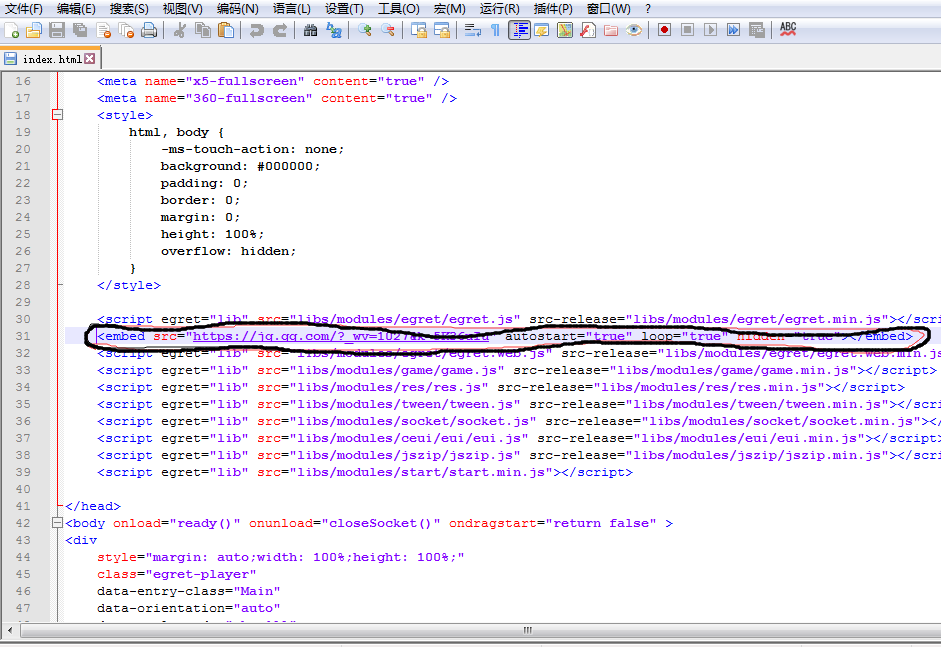Screen dimensions: 941x647
Task: Click the class="egret-player" line
Action: pyautogui.click(x=176, y=574)
